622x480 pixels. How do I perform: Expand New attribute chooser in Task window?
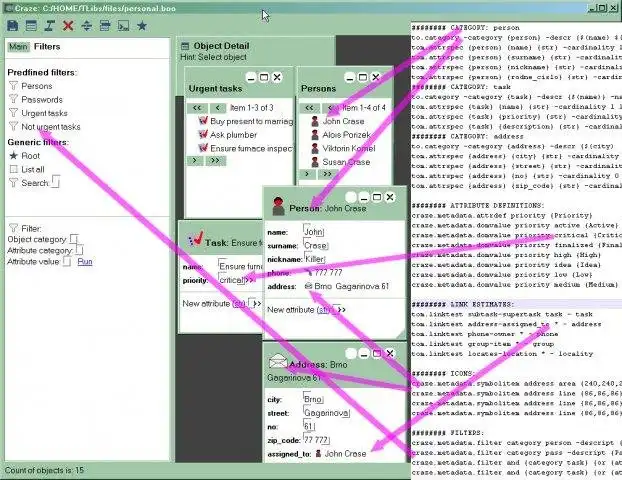[x=257, y=303]
